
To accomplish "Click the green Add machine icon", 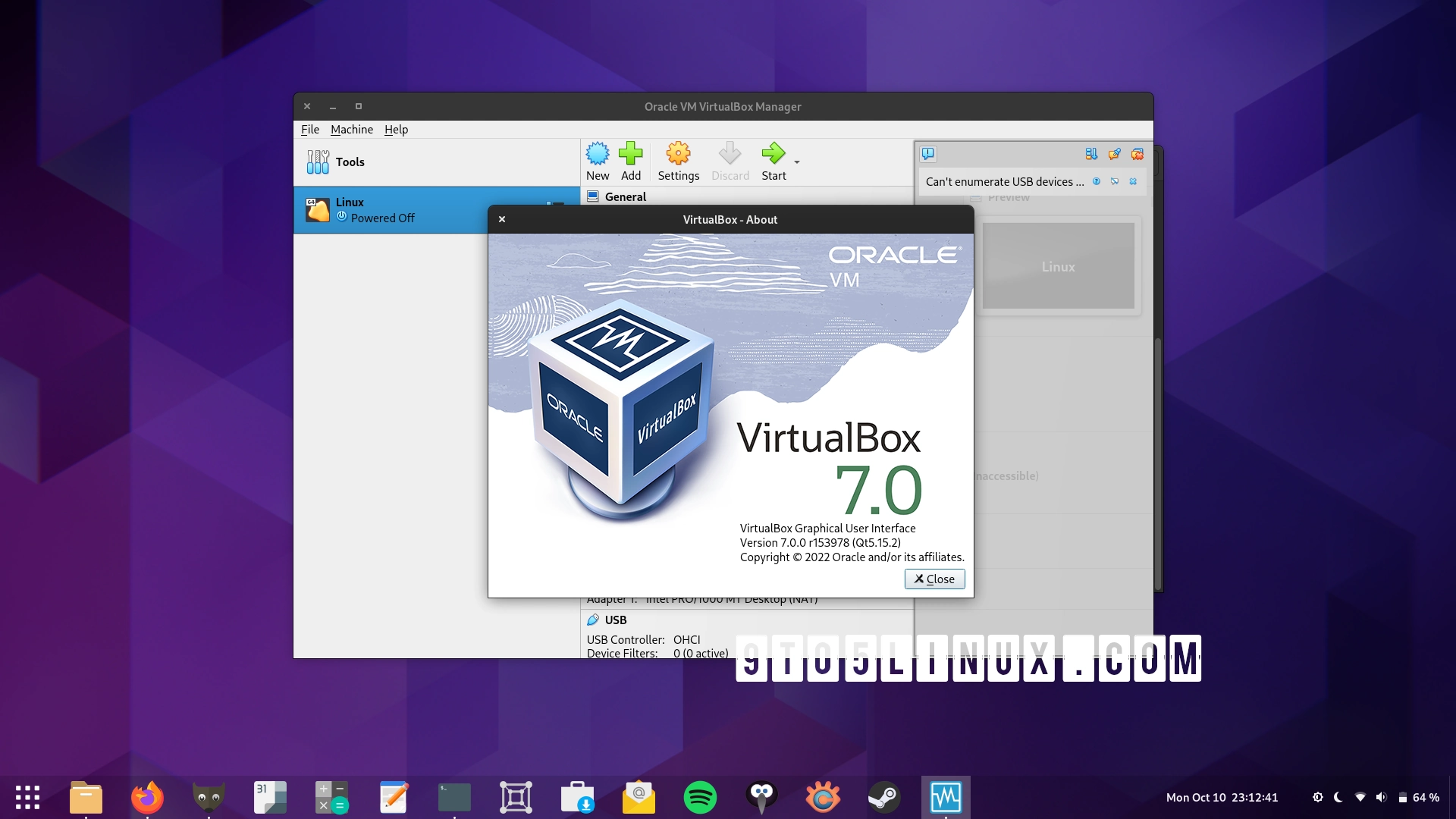I will tap(630, 154).
